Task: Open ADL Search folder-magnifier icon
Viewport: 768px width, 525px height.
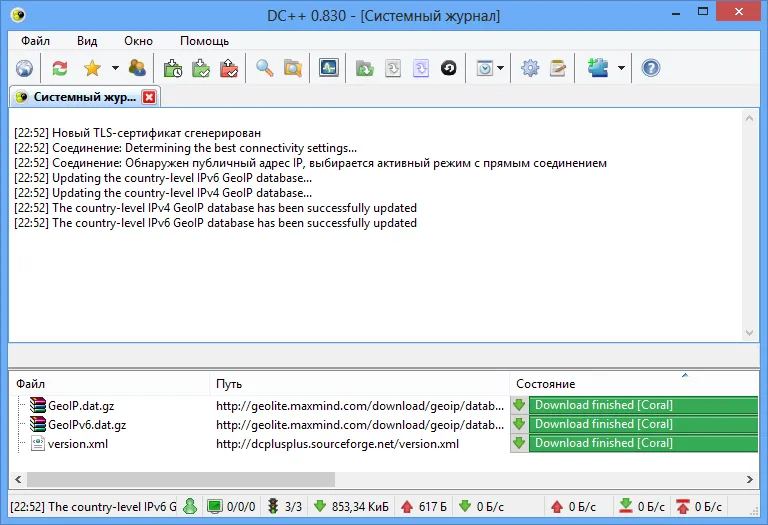Action: point(293,68)
